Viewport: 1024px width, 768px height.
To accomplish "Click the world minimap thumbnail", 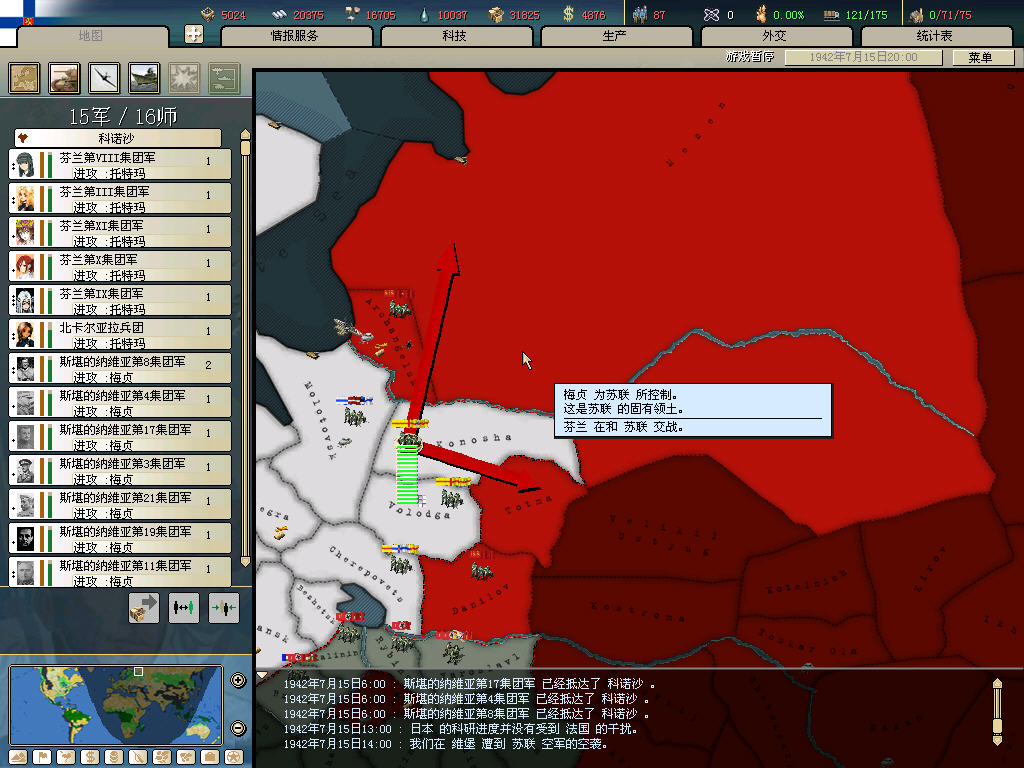I will coord(116,704).
